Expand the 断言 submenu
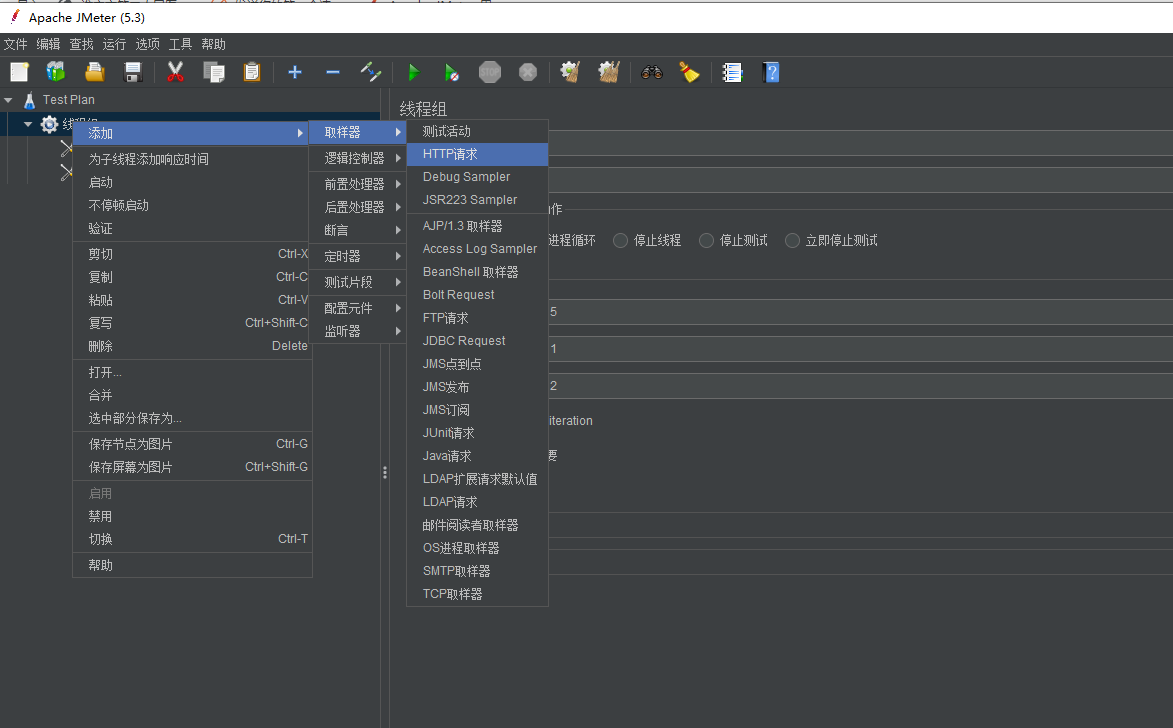The width and height of the screenshot is (1173, 728). [358, 230]
